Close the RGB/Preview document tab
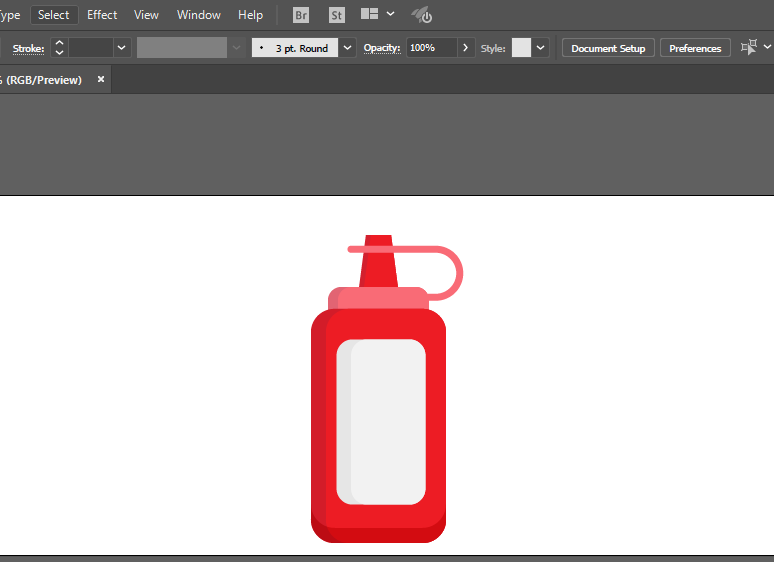Screen dimensions: 774x562 click(x=101, y=79)
